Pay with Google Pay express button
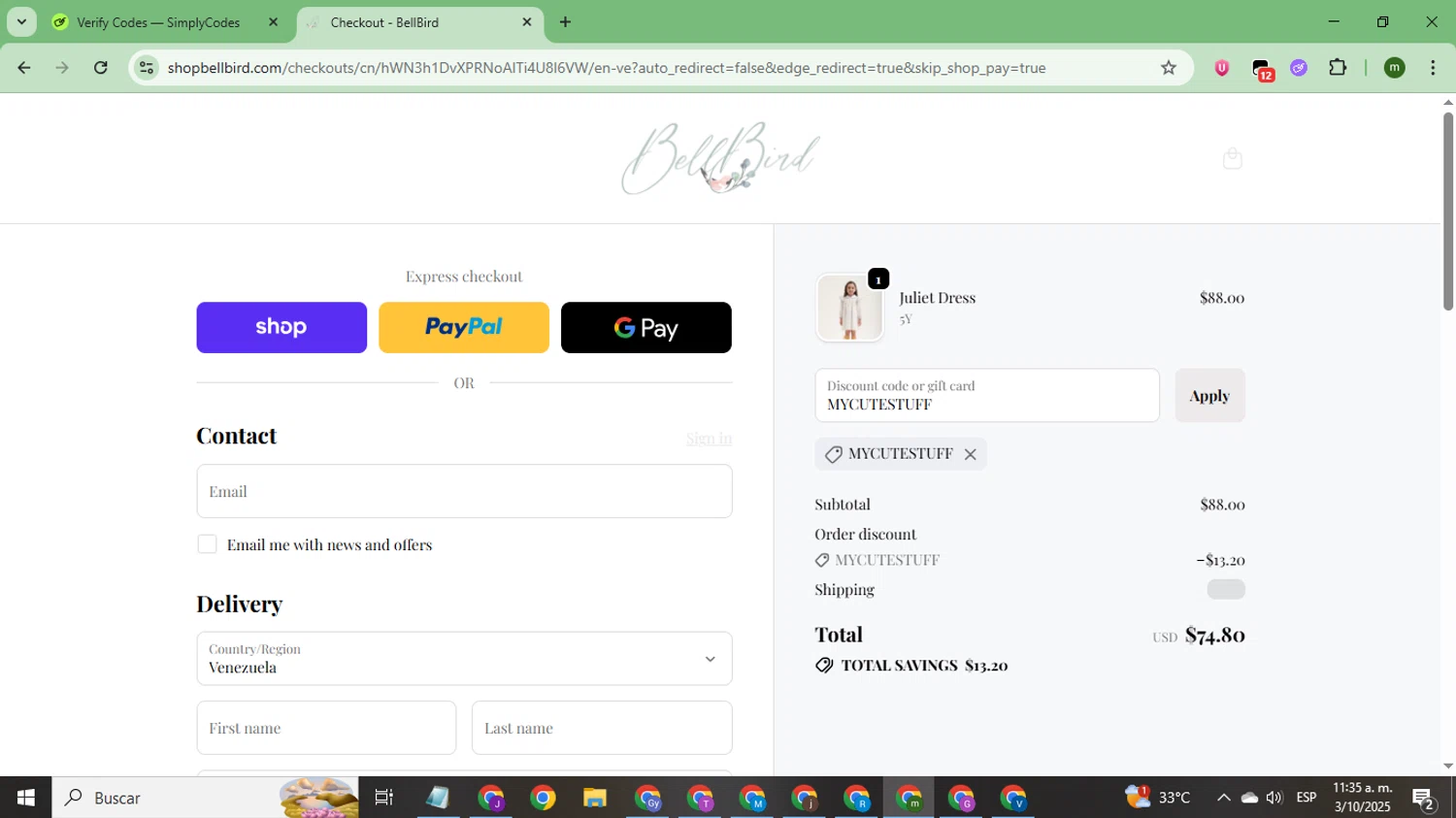 coord(646,327)
